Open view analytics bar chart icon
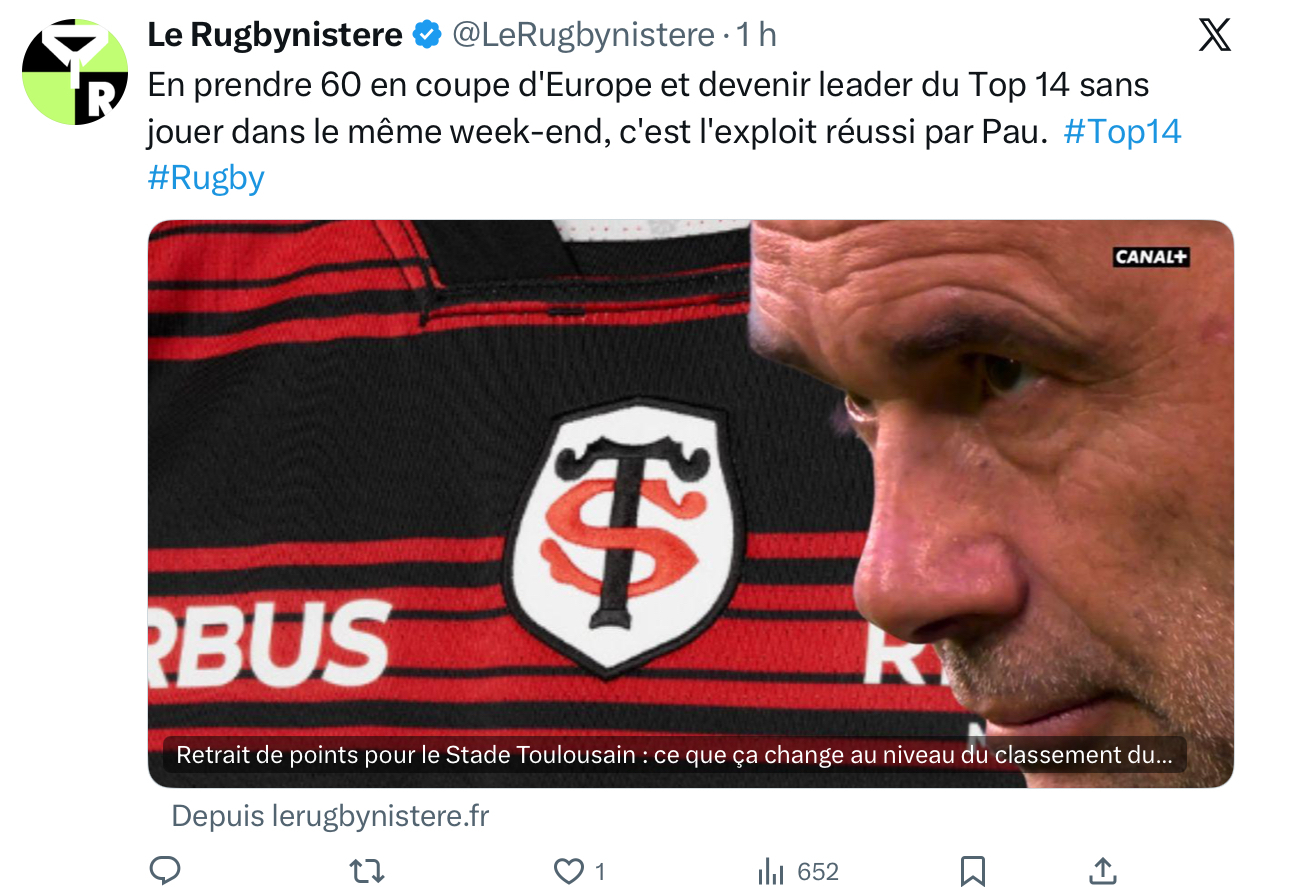 tap(771, 871)
